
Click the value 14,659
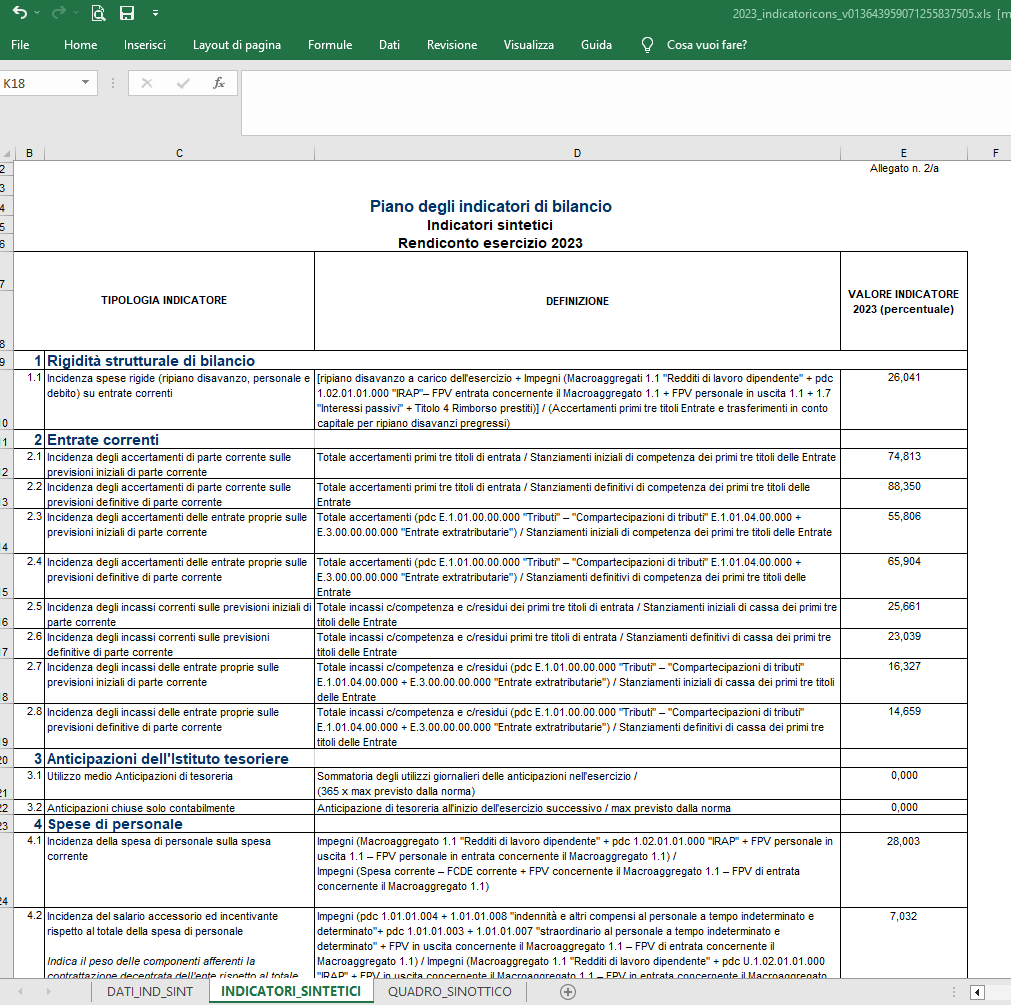coord(903,712)
